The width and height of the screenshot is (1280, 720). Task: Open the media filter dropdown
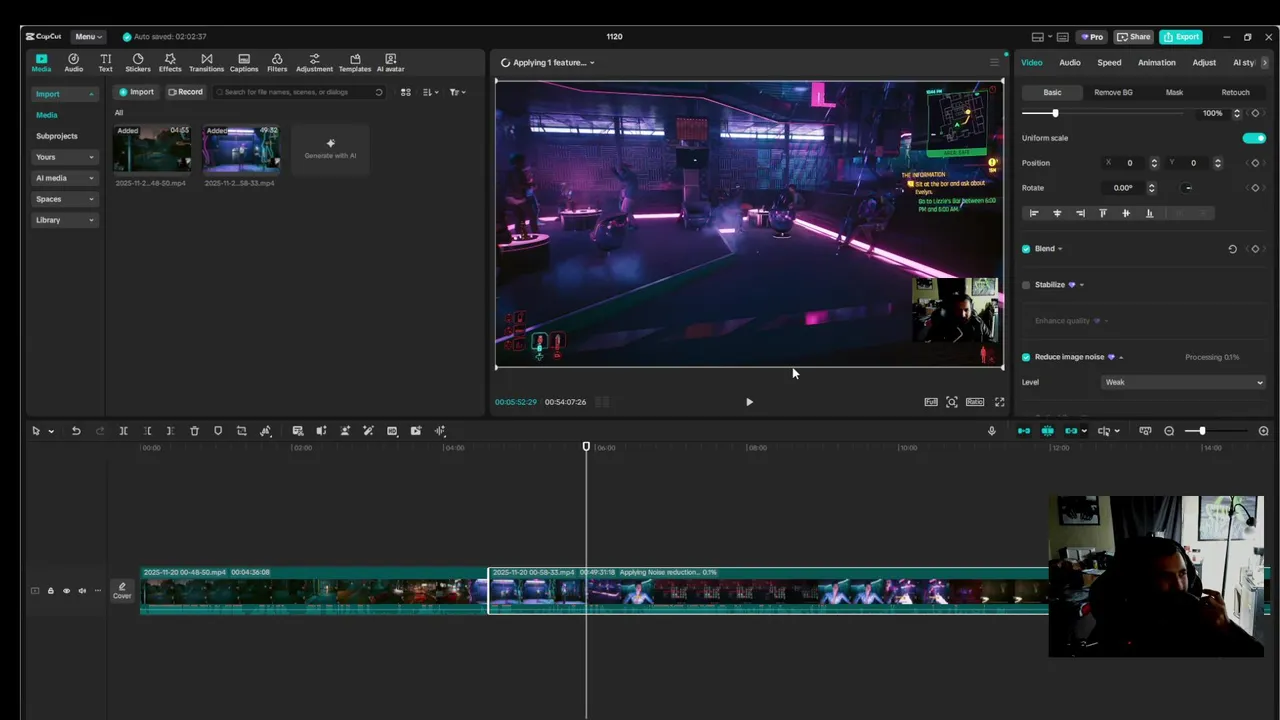(456, 92)
